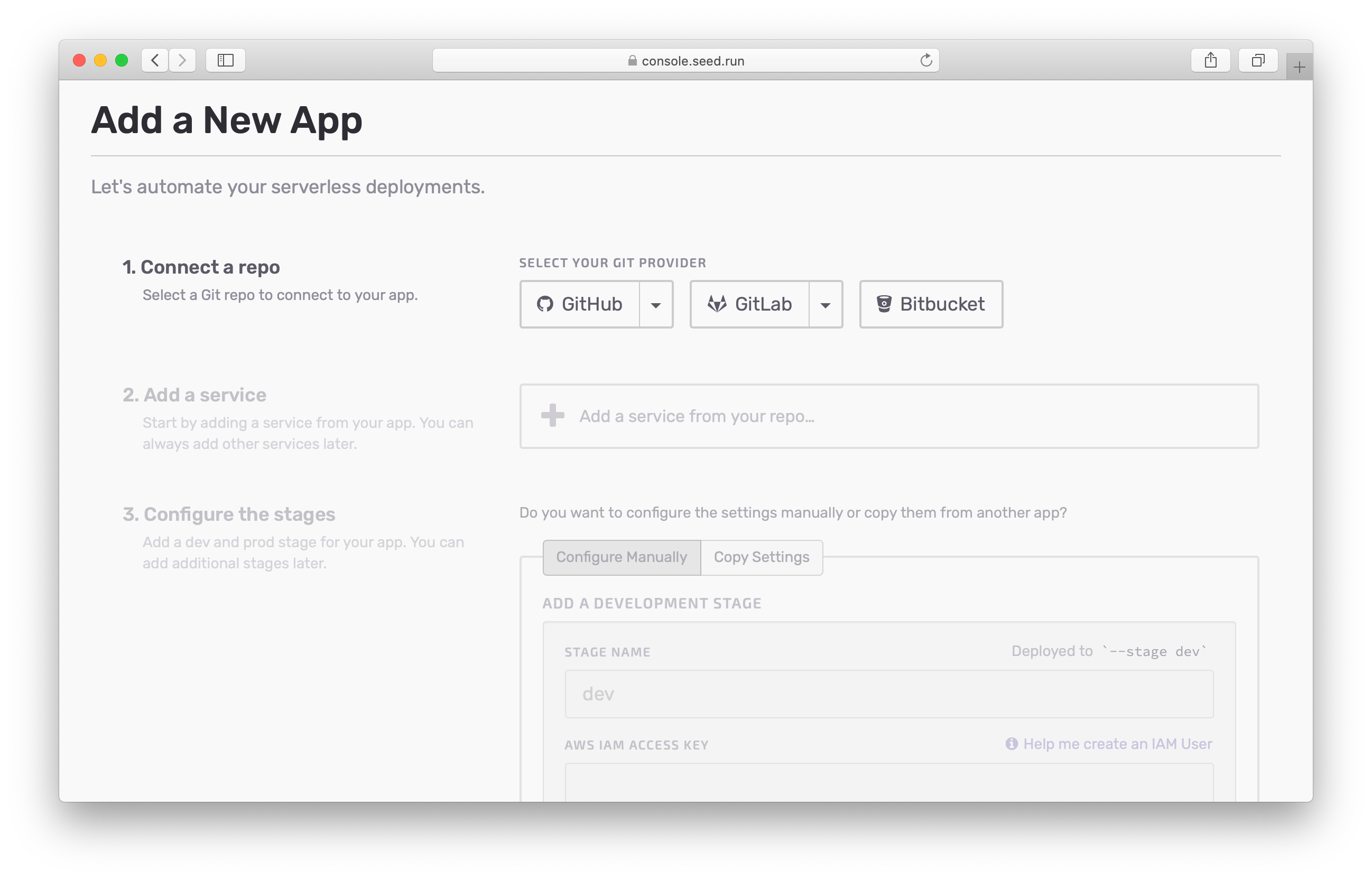Click the add service plus icon
Screen dimensions: 1372x880
pos(552,416)
